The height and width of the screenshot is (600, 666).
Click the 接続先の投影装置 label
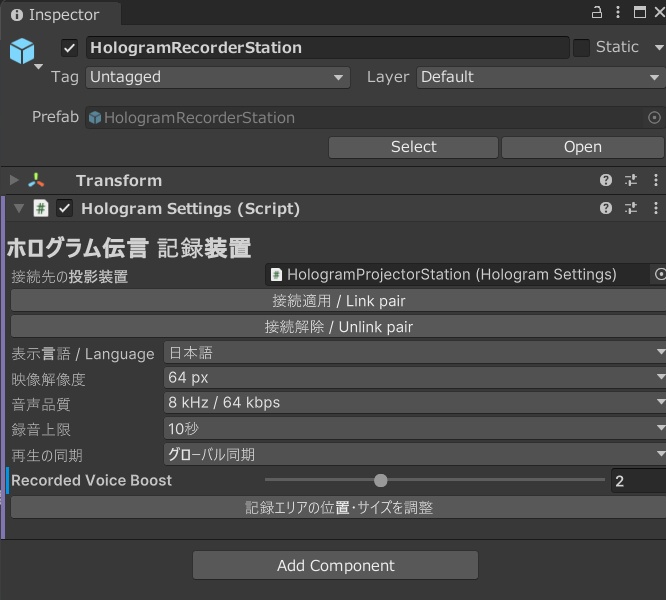tap(70, 276)
